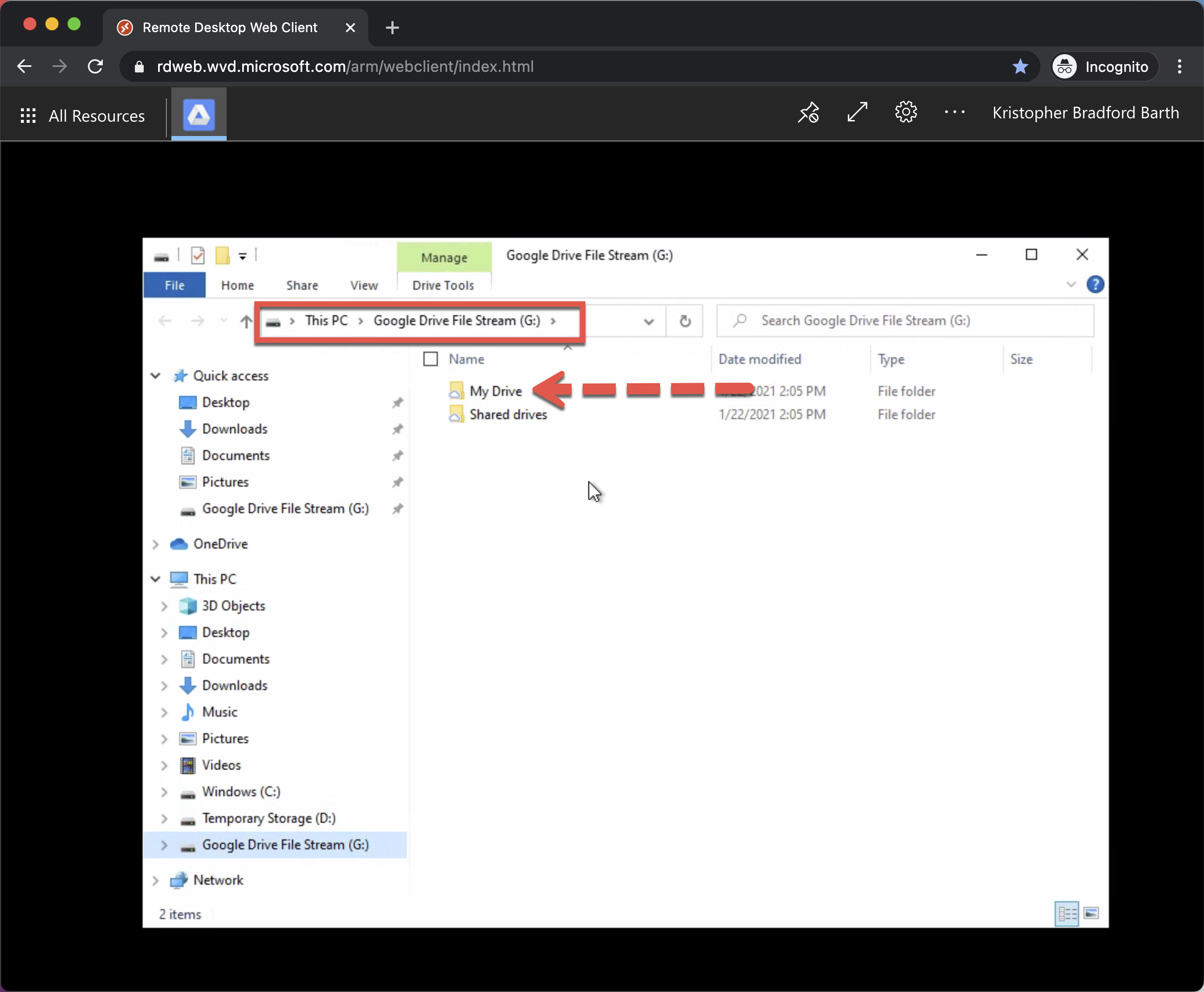Viewport: 1204px width, 992px height.
Task: Open the address bar history dropdown
Action: coord(649,321)
